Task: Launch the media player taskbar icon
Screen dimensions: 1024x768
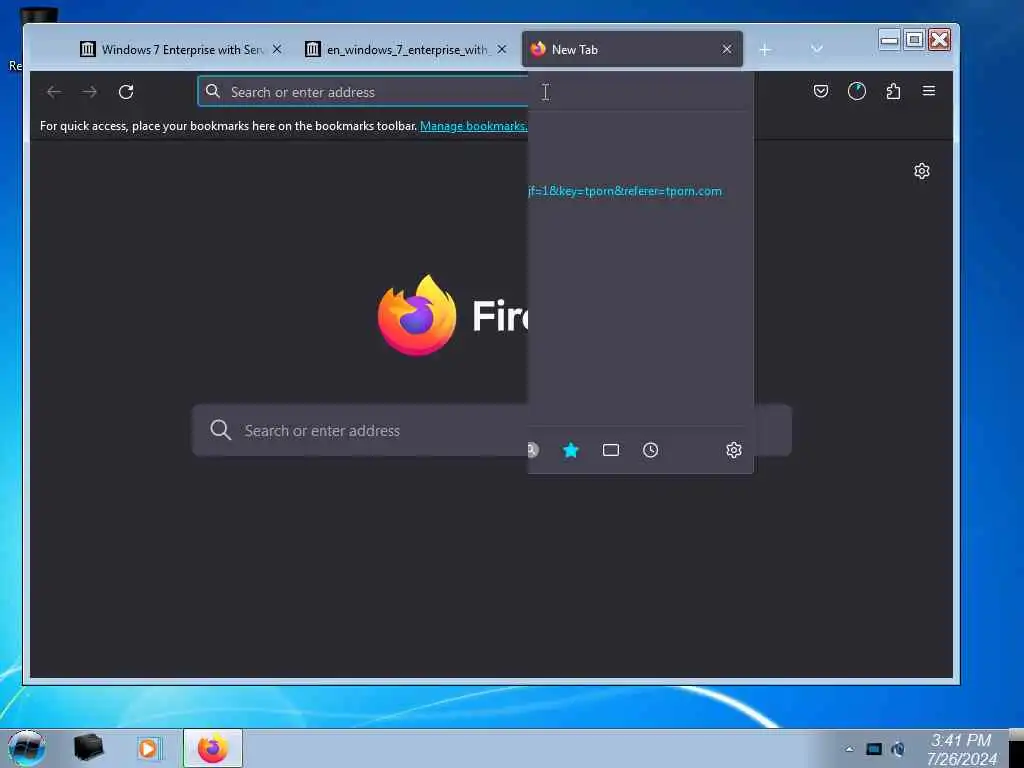Action: coord(148,748)
